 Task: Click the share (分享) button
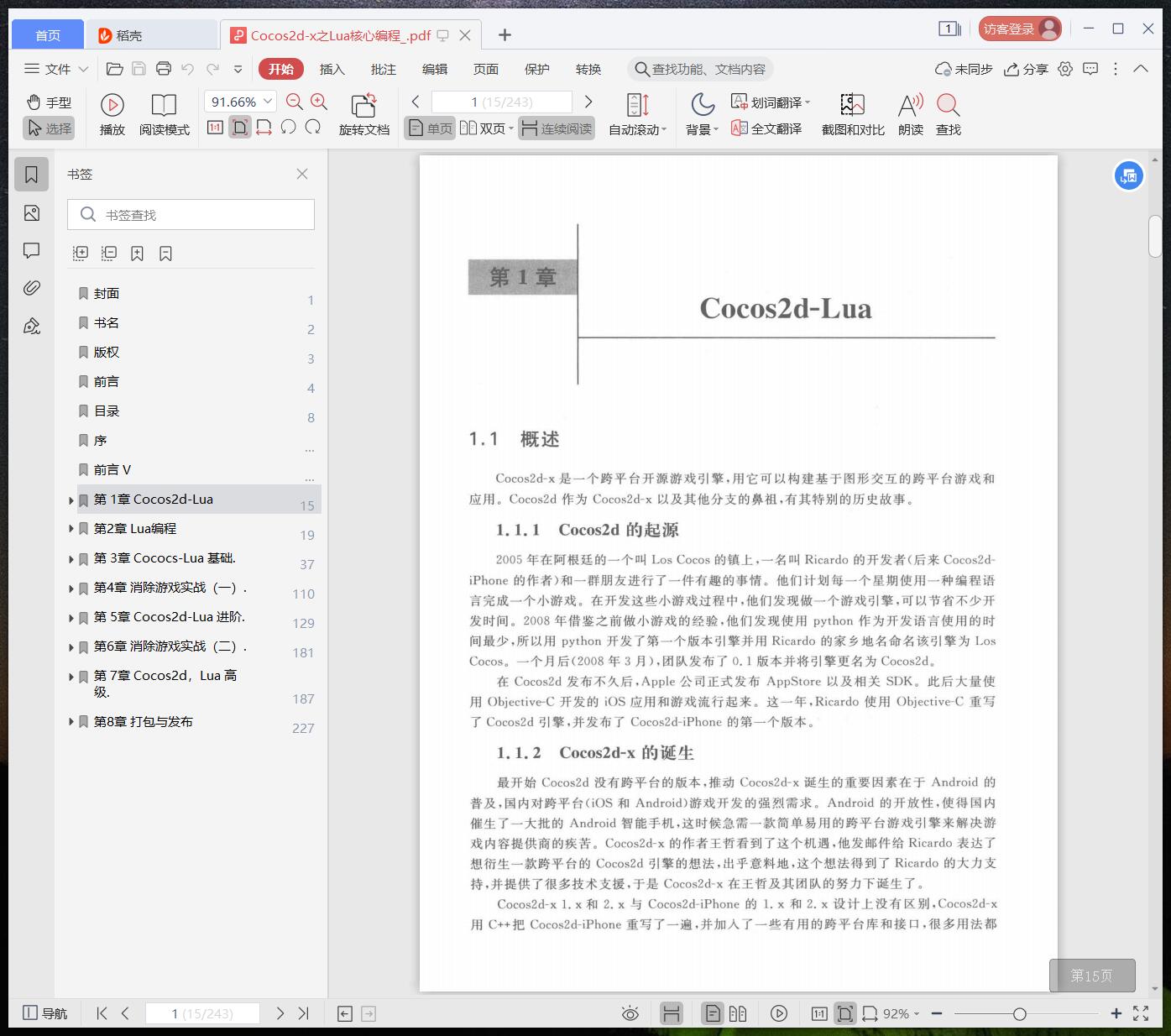coord(1026,69)
